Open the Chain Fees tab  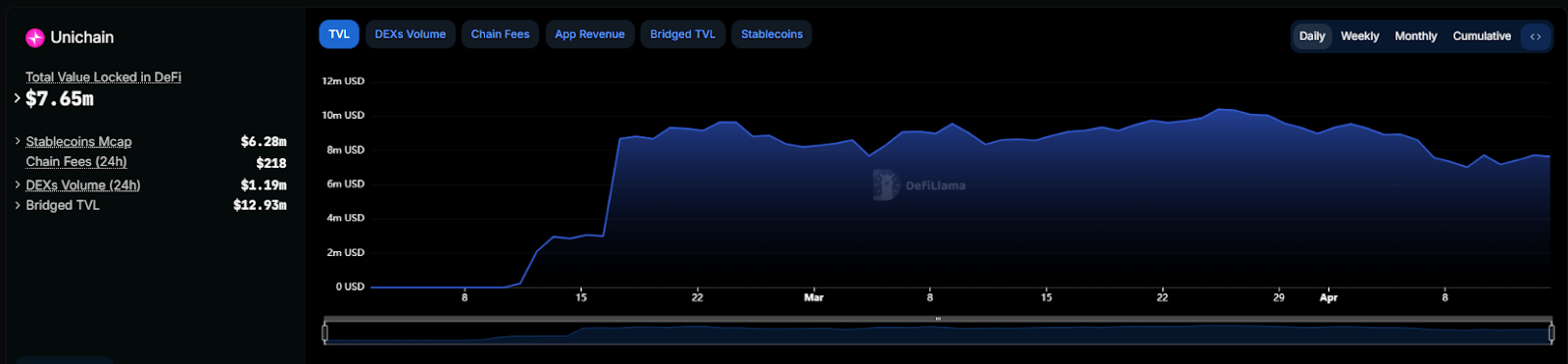point(500,34)
